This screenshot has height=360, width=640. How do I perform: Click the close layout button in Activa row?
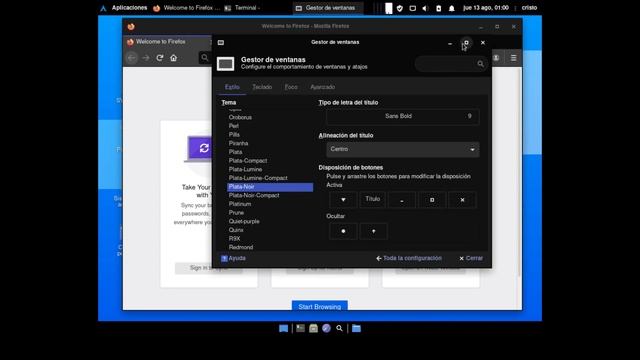462,200
